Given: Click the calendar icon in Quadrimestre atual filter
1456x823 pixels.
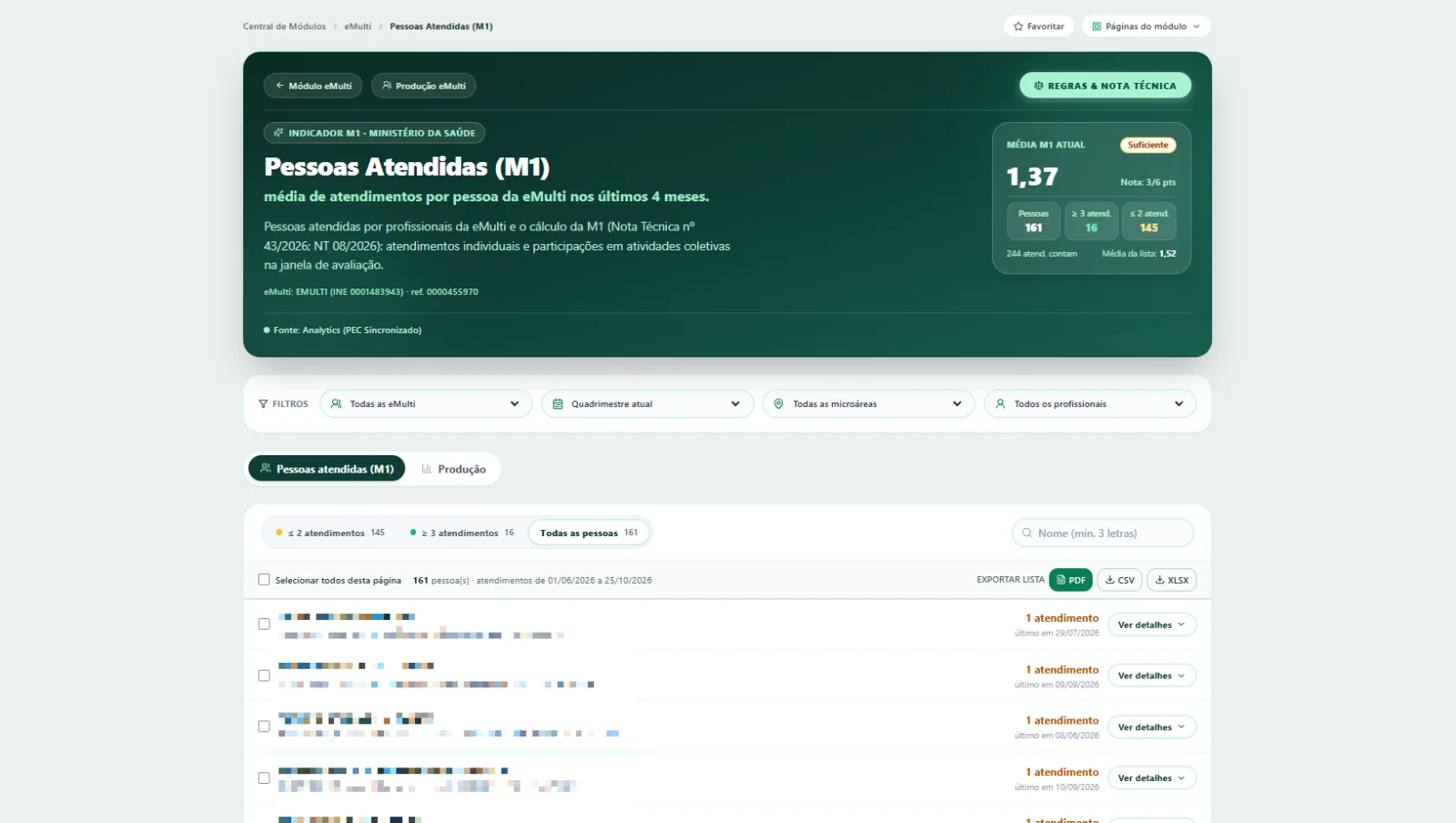Looking at the screenshot, I should coord(558,404).
